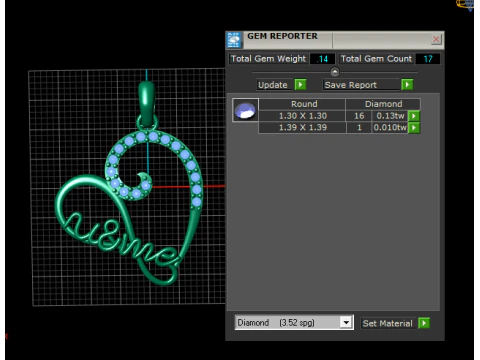Image resolution: width=480 pixels, height=360 pixels.
Task: Click the Round column header
Action: (302, 104)
